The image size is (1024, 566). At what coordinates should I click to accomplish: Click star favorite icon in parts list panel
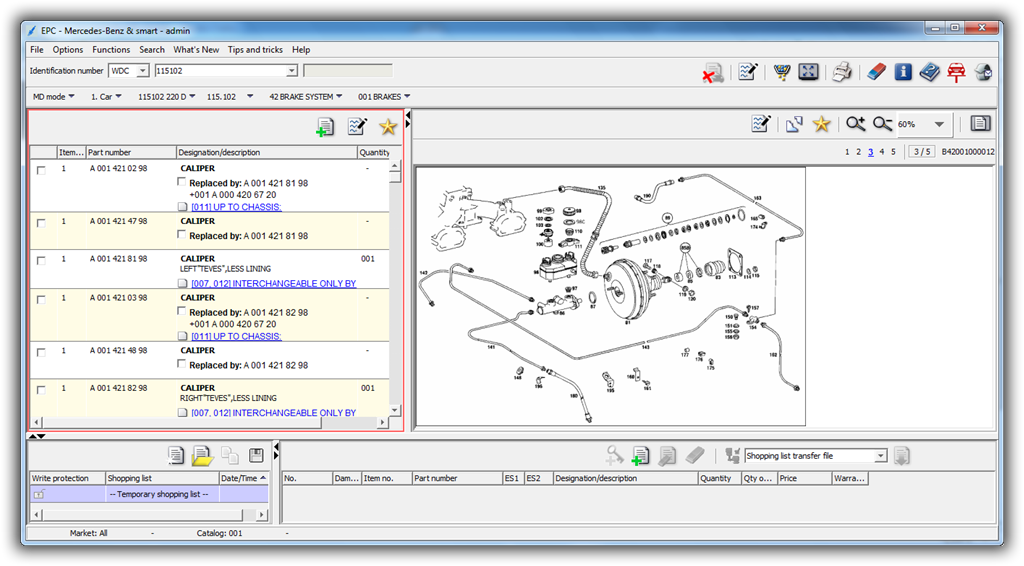(x=388, y=127)
